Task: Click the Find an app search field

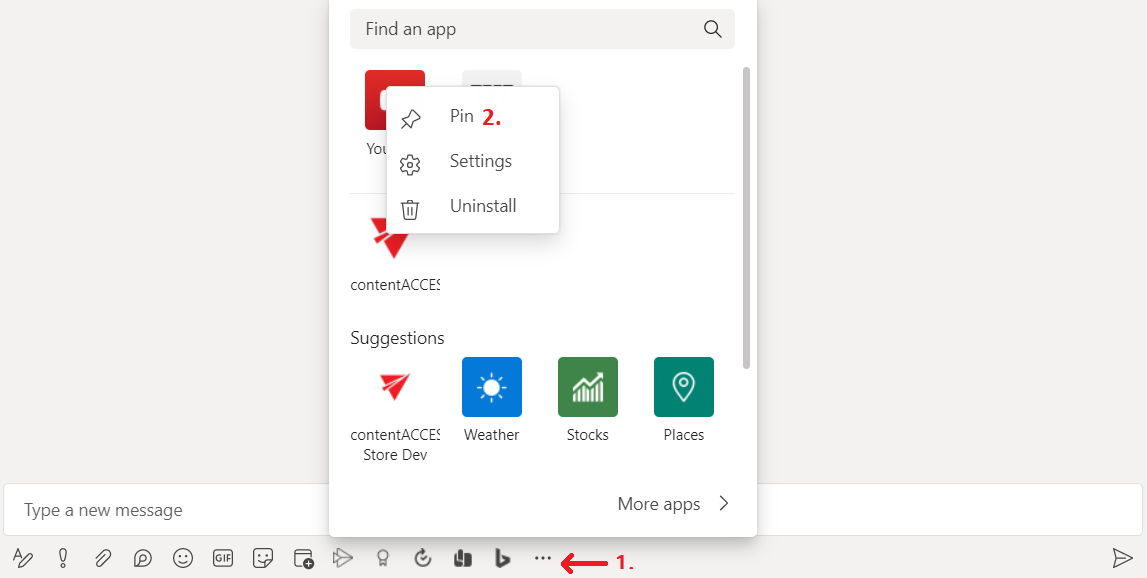Action: pyautogui.click(x=530, y=29)
